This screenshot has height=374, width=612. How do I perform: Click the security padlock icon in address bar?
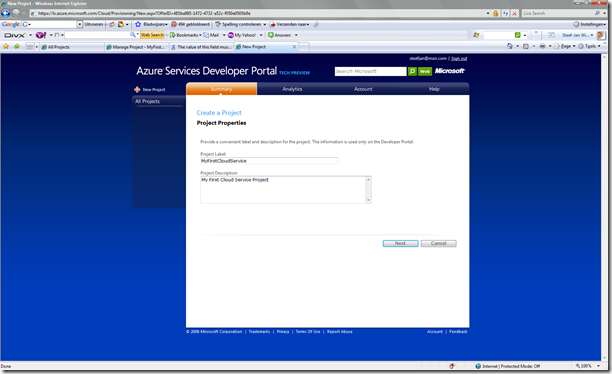496,13
